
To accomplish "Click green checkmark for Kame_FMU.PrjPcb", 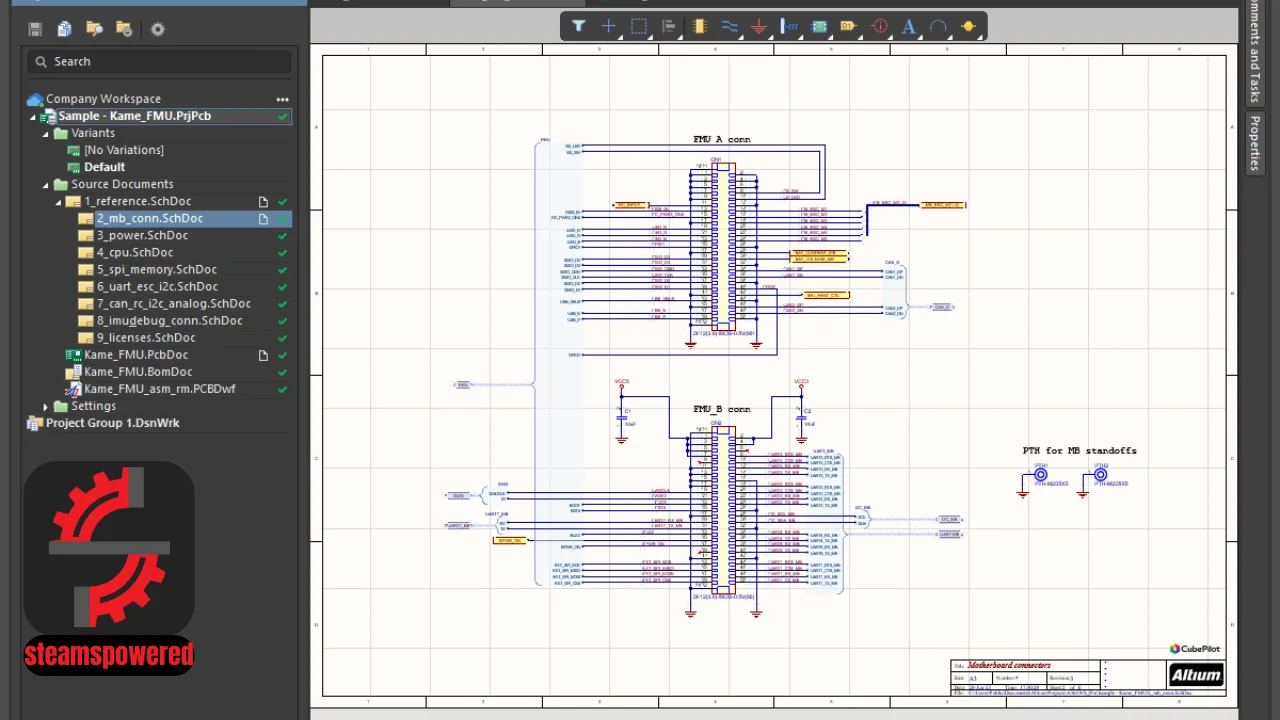I will pyautogui.click(x=283, y=116).
